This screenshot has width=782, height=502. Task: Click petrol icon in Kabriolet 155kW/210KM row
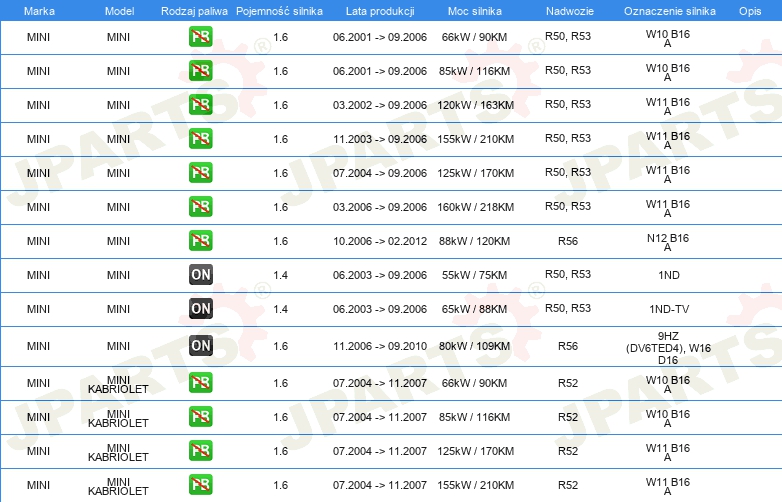pyautogui.click(x=200, y=484)
